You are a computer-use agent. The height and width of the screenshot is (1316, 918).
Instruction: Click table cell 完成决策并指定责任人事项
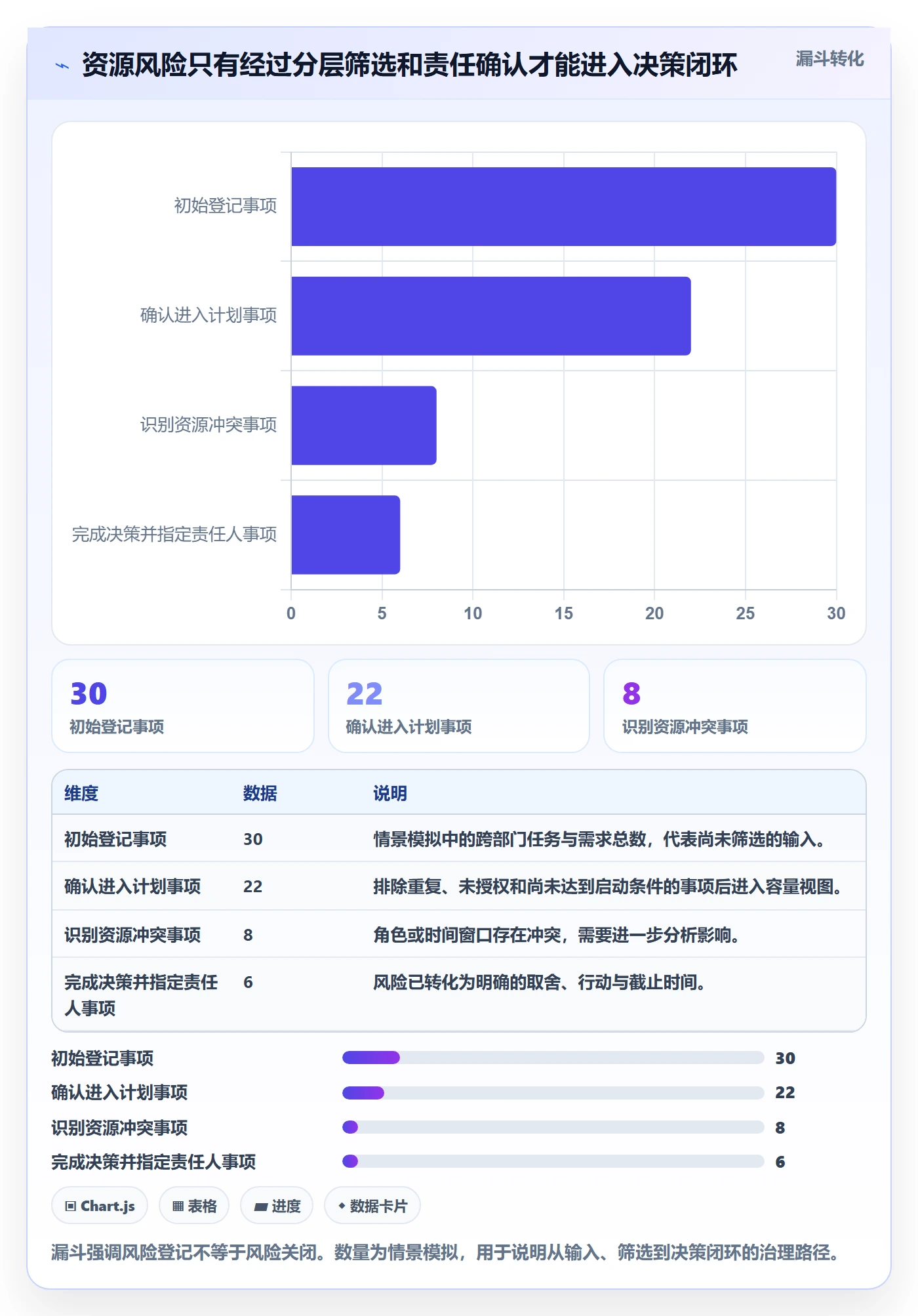[x=141, y=995]
